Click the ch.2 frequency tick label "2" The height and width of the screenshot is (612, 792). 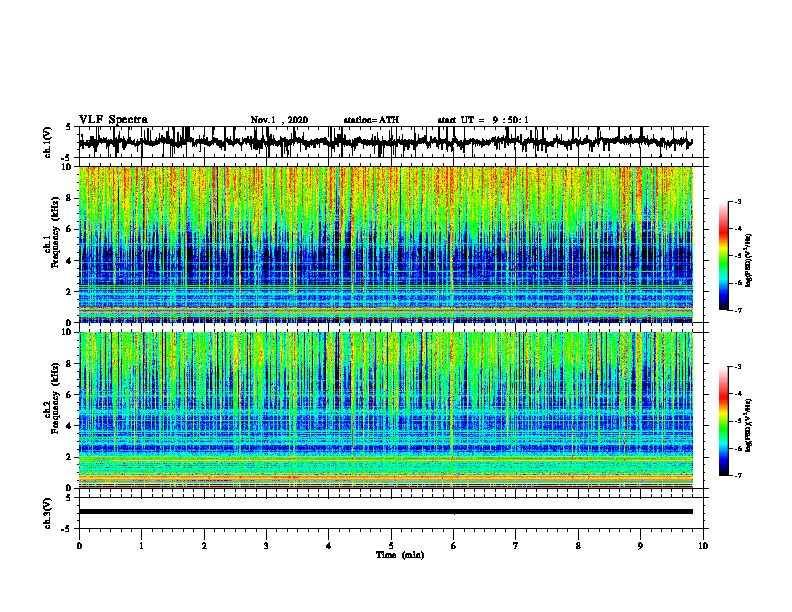(69, 457)
